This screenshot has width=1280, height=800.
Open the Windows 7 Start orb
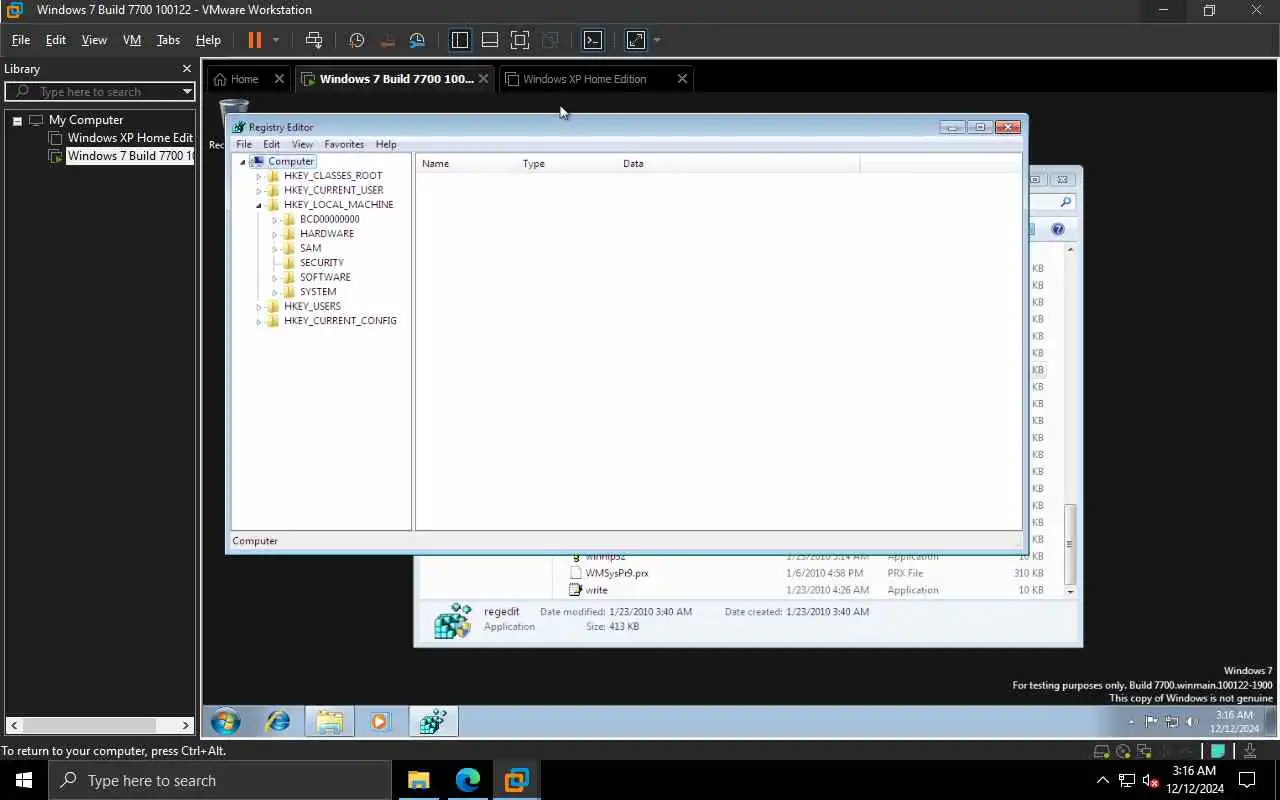click(x=226, y=721)
